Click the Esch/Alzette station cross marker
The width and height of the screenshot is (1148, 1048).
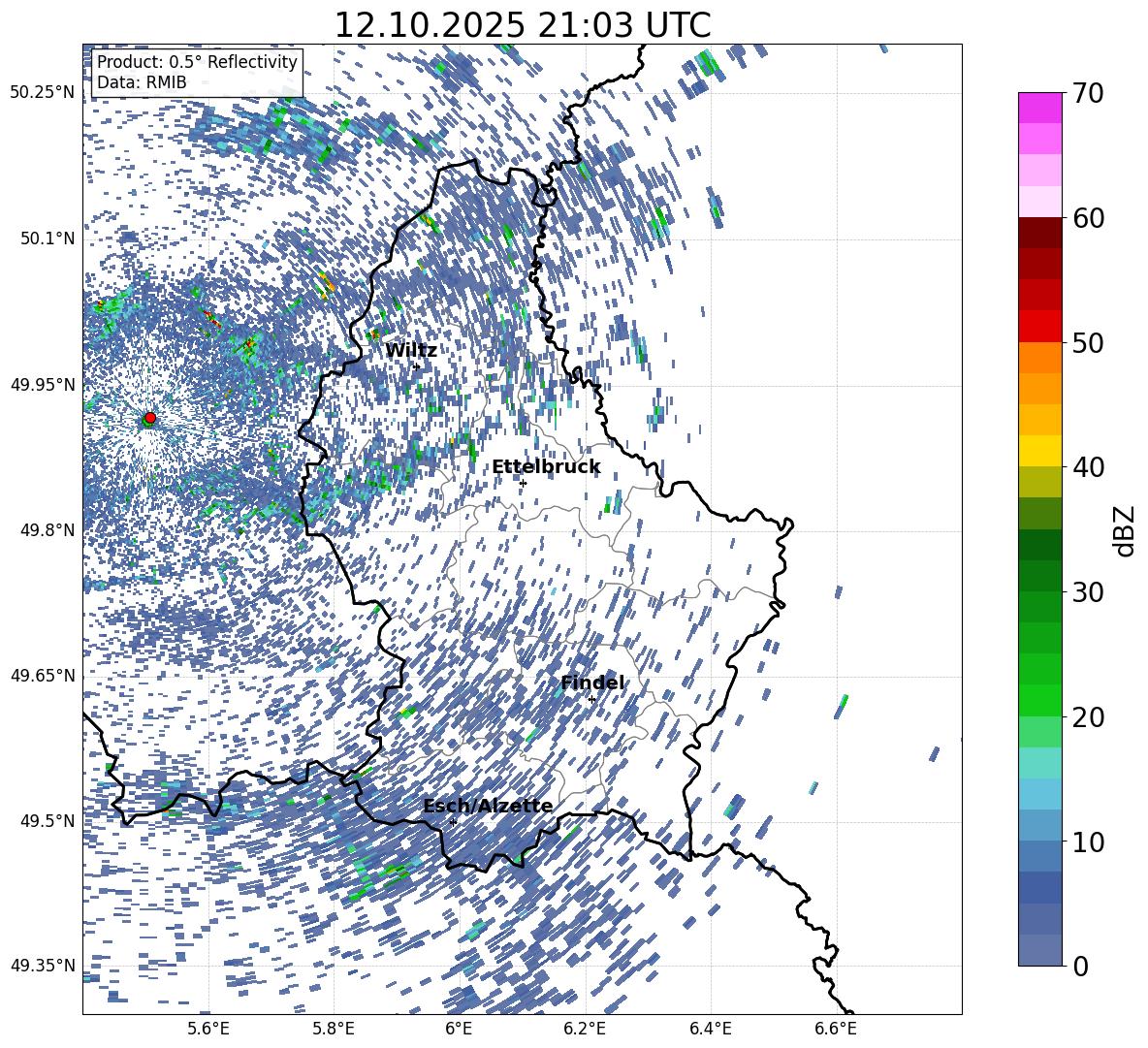[x=453, y=822]
